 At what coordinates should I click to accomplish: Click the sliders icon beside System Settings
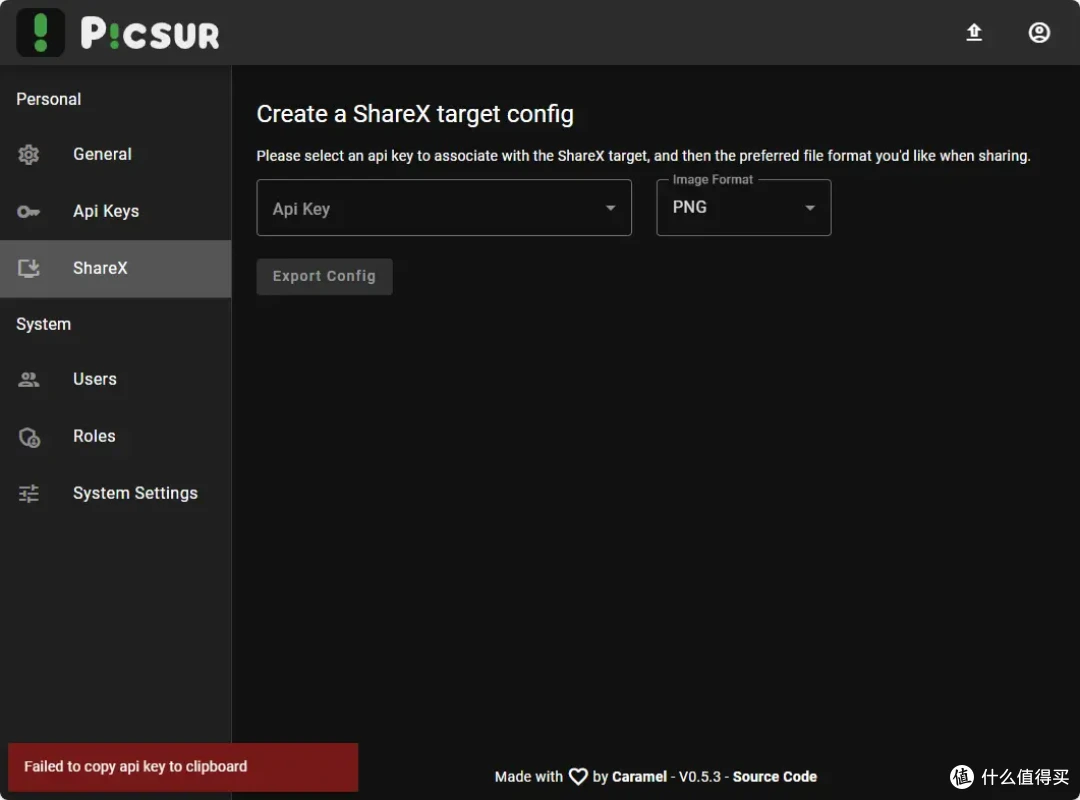tap(28, 493)
